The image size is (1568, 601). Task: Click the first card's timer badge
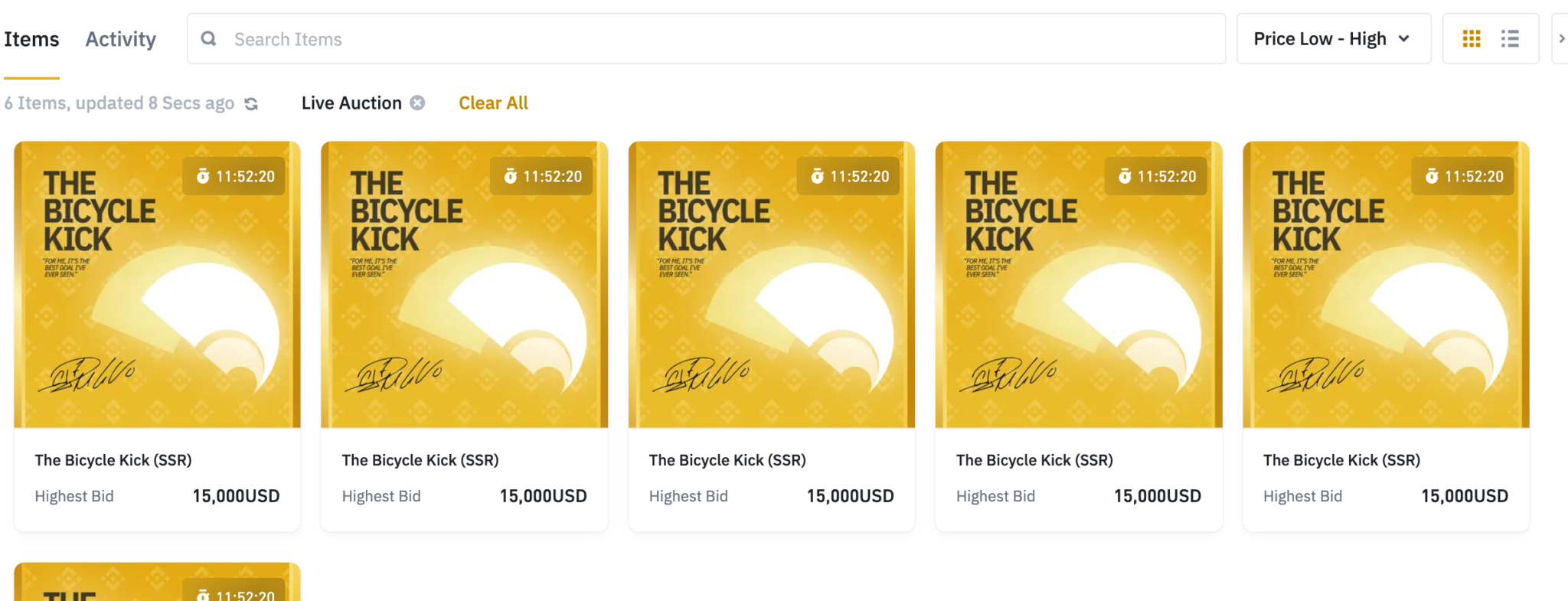tap(235, 177)
